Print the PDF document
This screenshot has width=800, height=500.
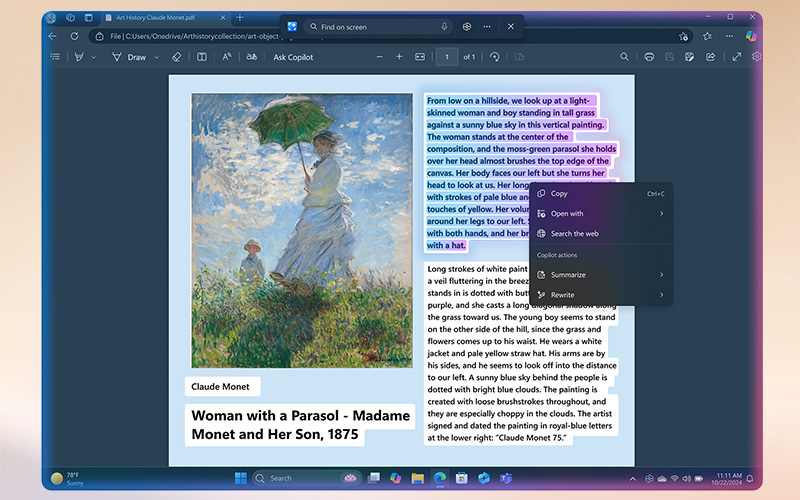click(x=649, y=57)
